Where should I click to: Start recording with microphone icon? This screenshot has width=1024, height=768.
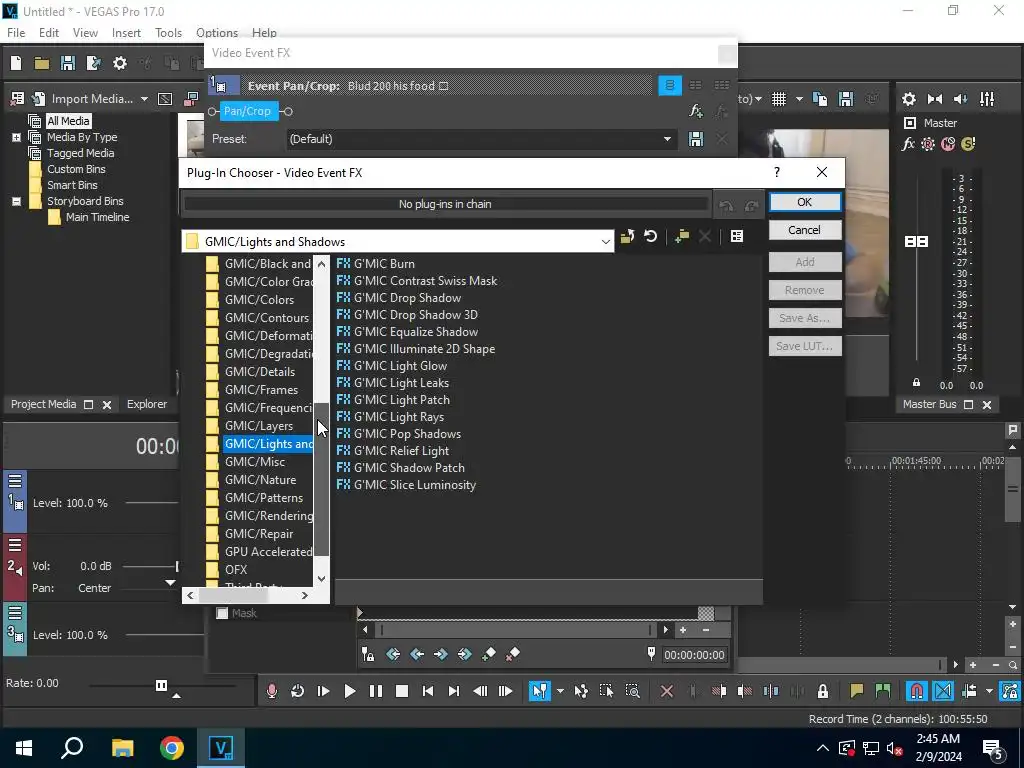tap(272, 691)
